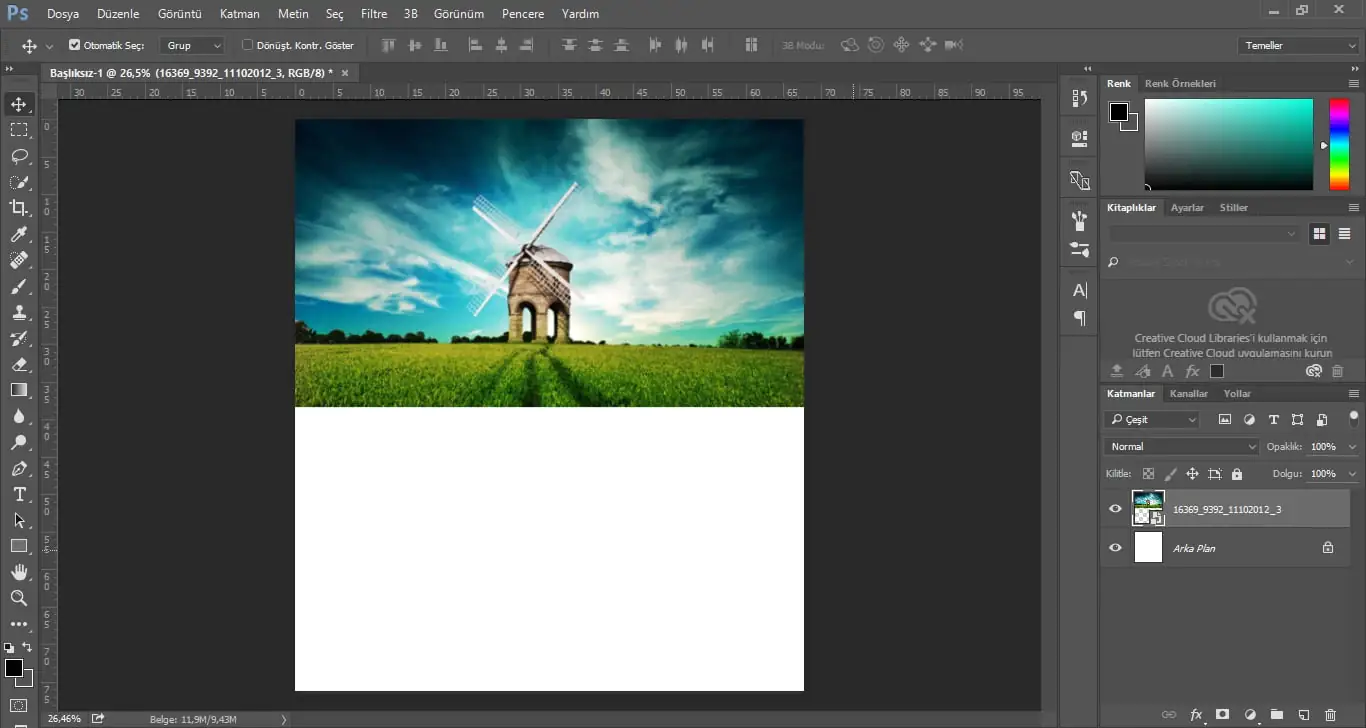Select the 16369_9392_11102012_3 layer thumbnail
The height and width of the screenshot is (728, 1366).
(x=1148, y=509)
